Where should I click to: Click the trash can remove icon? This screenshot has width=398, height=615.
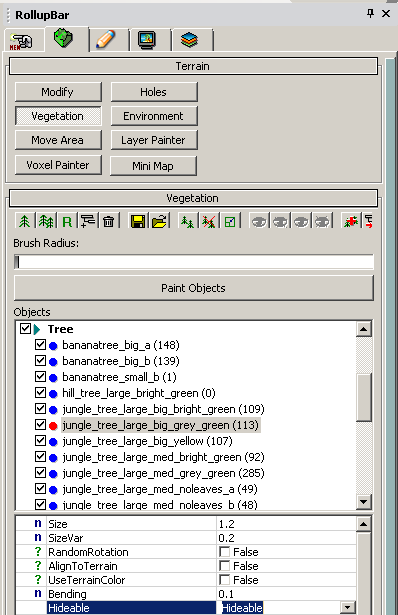click(109, 222)
